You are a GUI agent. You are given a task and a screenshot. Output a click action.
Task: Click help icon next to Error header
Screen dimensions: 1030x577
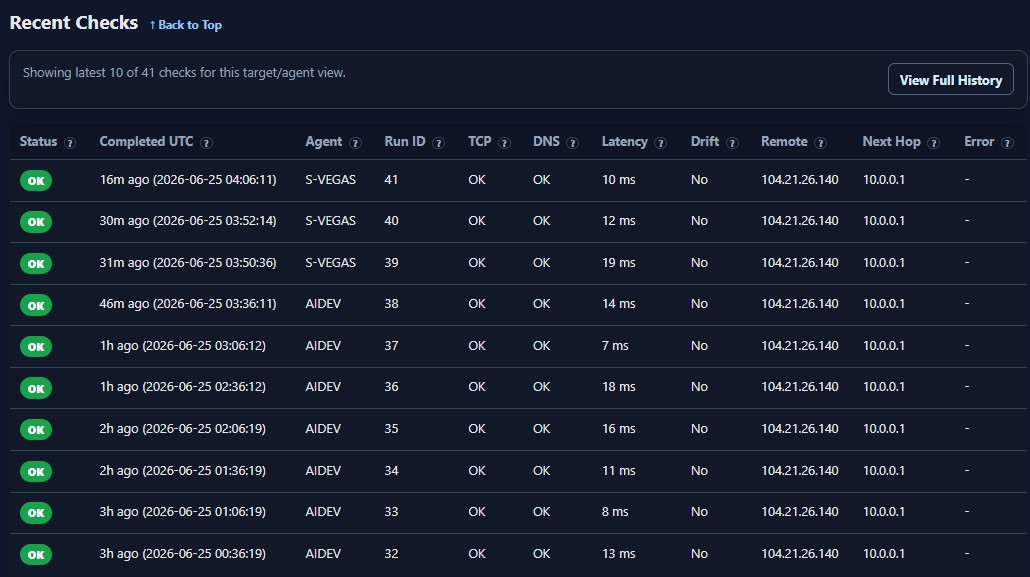pyautogui.click(x=1007, y=143)
